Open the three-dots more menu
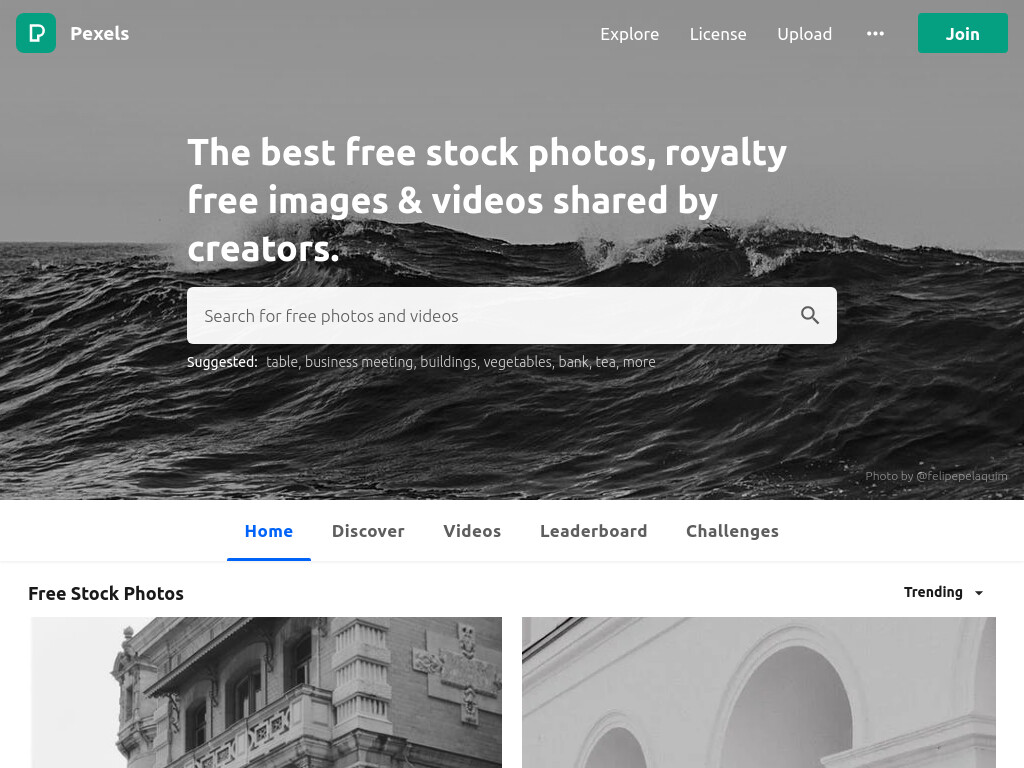Viewport: 1024px width, 768px height. click(875, 33)
